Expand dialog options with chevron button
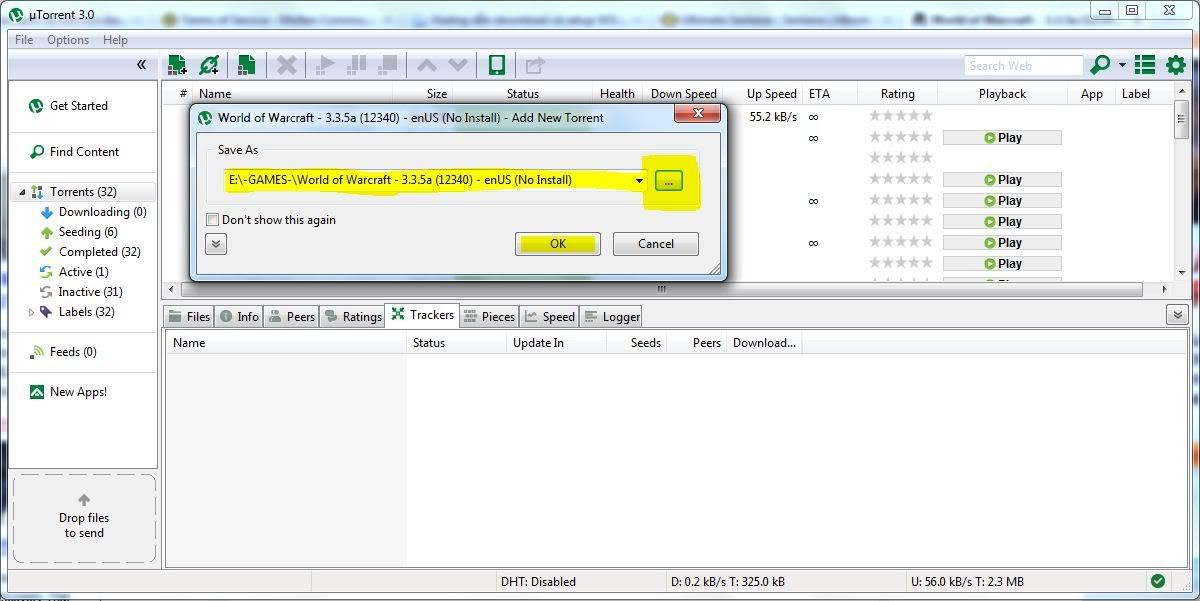The image size is (1200, 601). [216, 244]
